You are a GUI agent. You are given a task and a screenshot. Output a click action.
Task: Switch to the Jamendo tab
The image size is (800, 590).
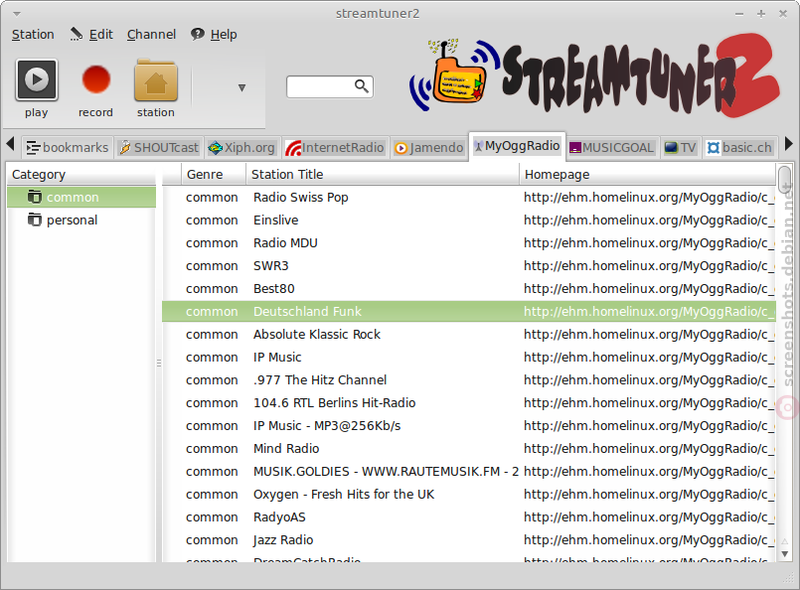(429, 148)
